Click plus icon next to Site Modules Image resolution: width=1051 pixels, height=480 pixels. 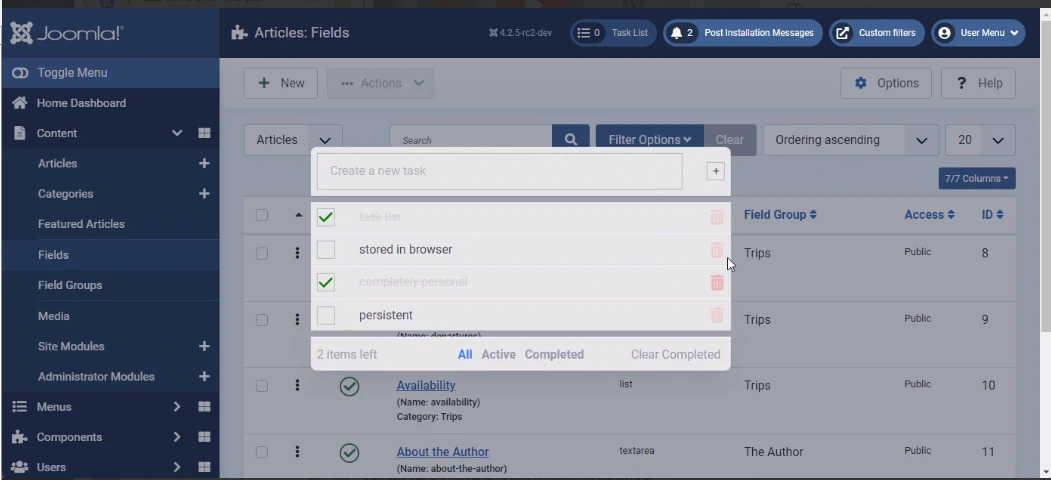pos(204,346)
